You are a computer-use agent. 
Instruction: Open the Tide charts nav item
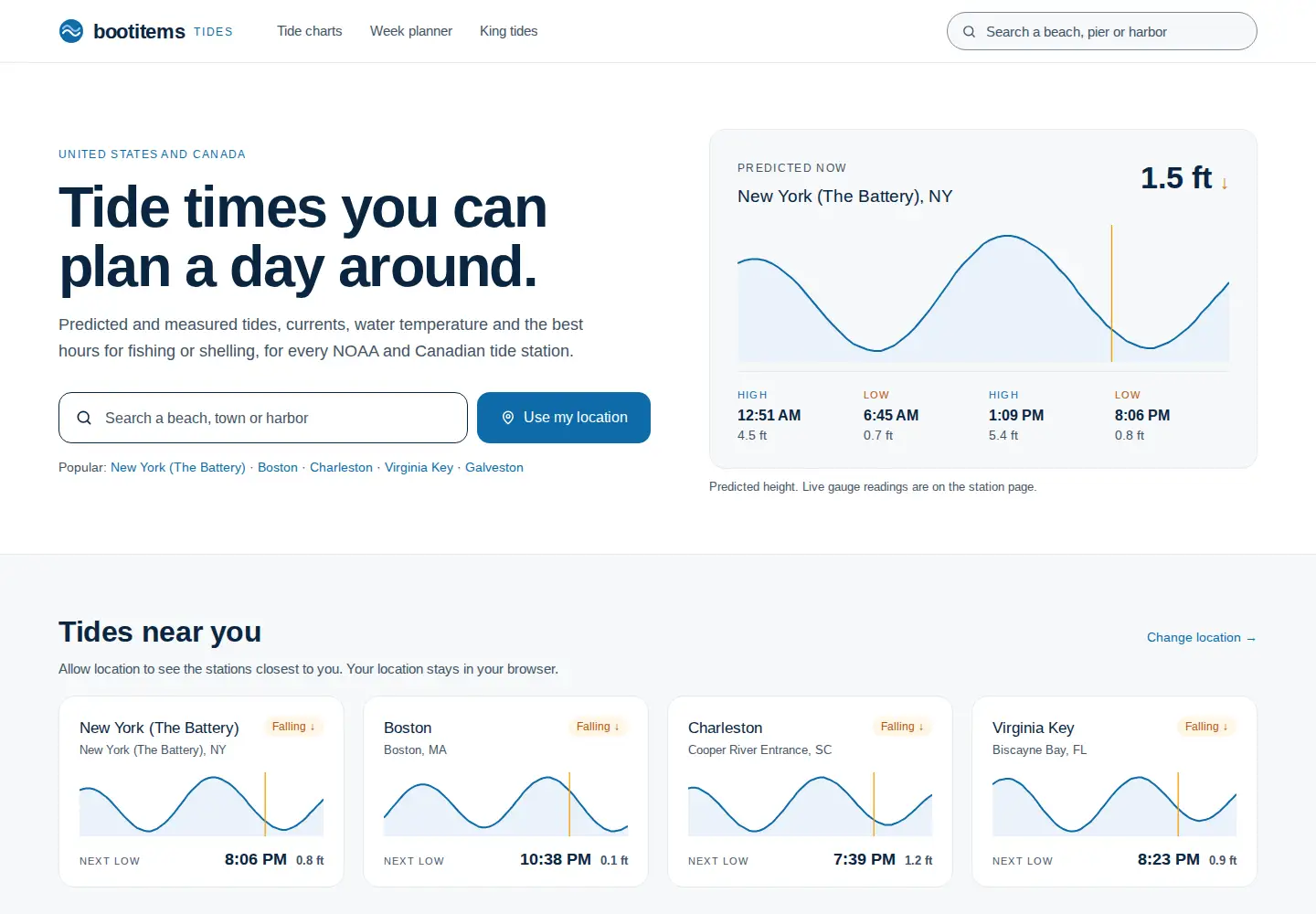point(310,31)
